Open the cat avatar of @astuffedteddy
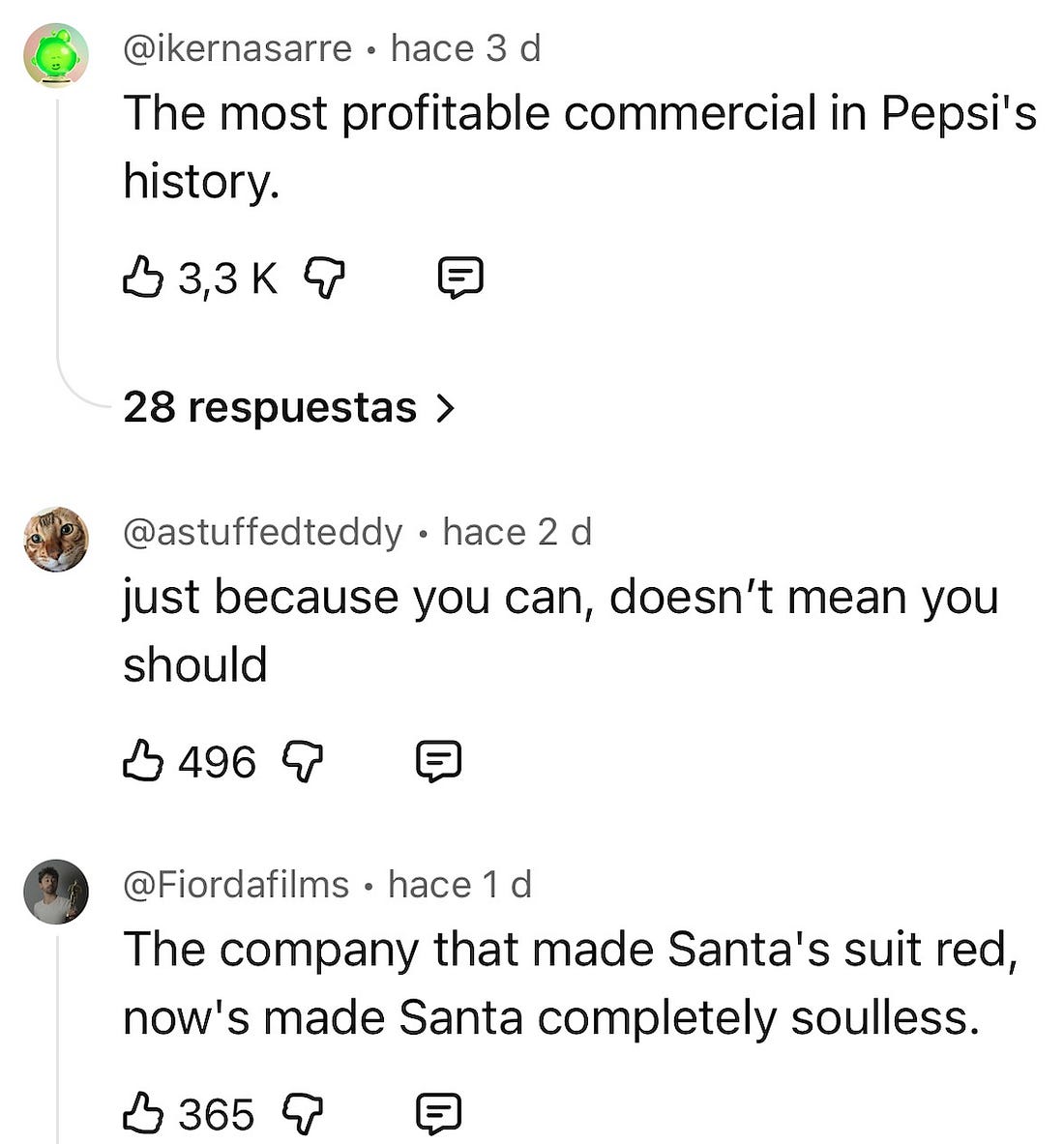 [x=56, y=540]
